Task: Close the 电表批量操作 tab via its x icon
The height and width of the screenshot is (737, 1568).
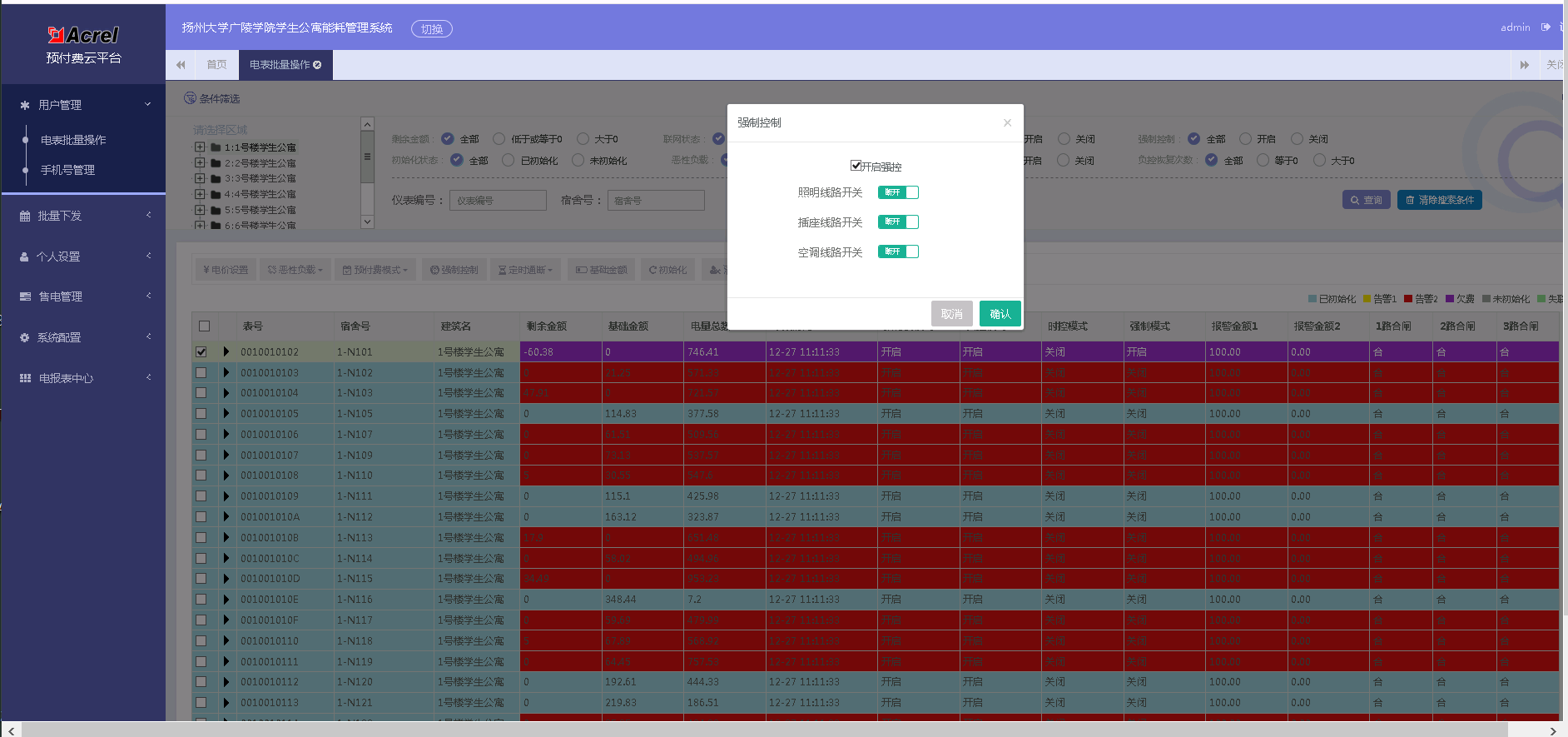Action: pyautogui.click(x=317, y=65)
